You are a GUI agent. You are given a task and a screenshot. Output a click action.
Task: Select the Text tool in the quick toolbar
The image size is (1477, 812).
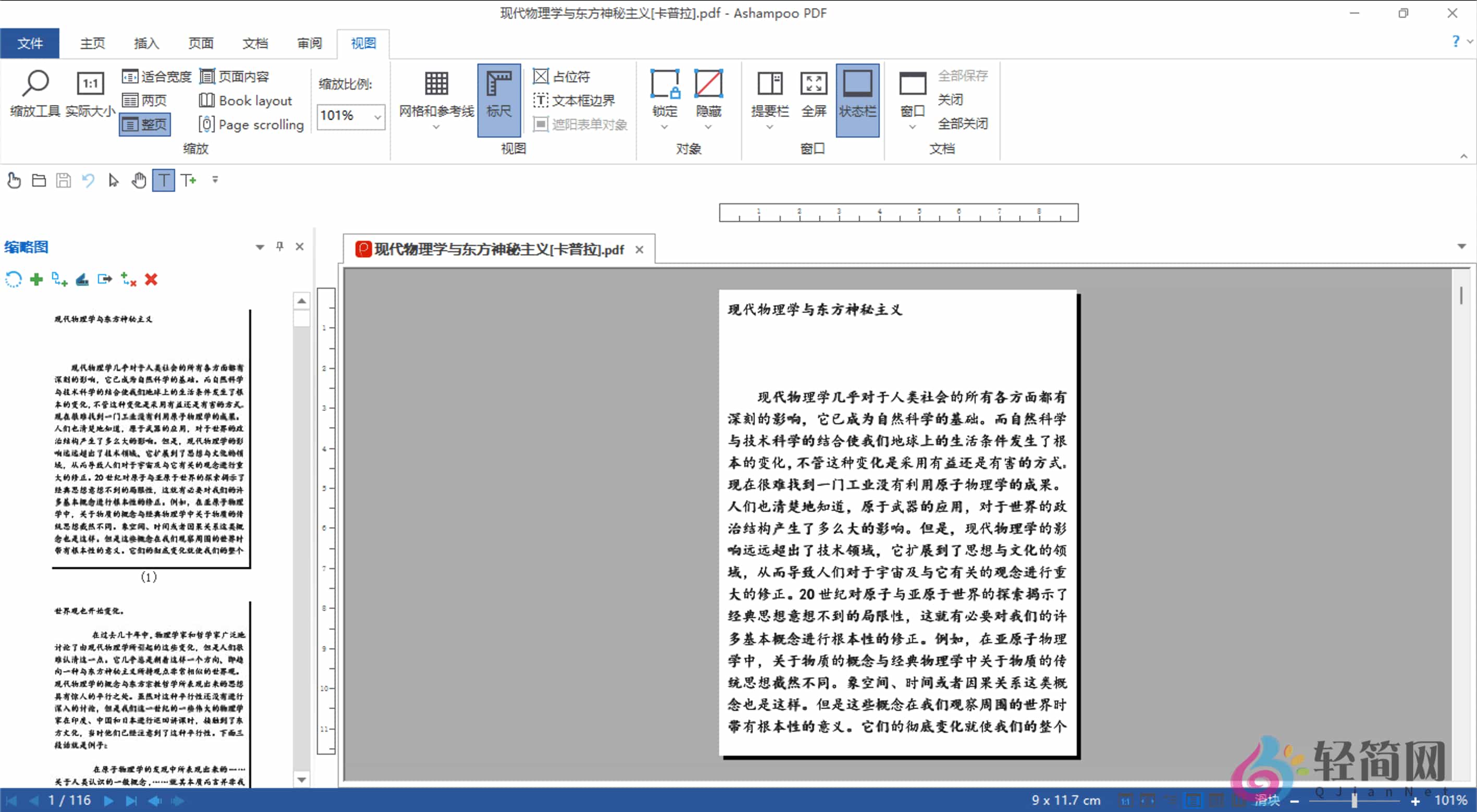[x=164, y=180]
